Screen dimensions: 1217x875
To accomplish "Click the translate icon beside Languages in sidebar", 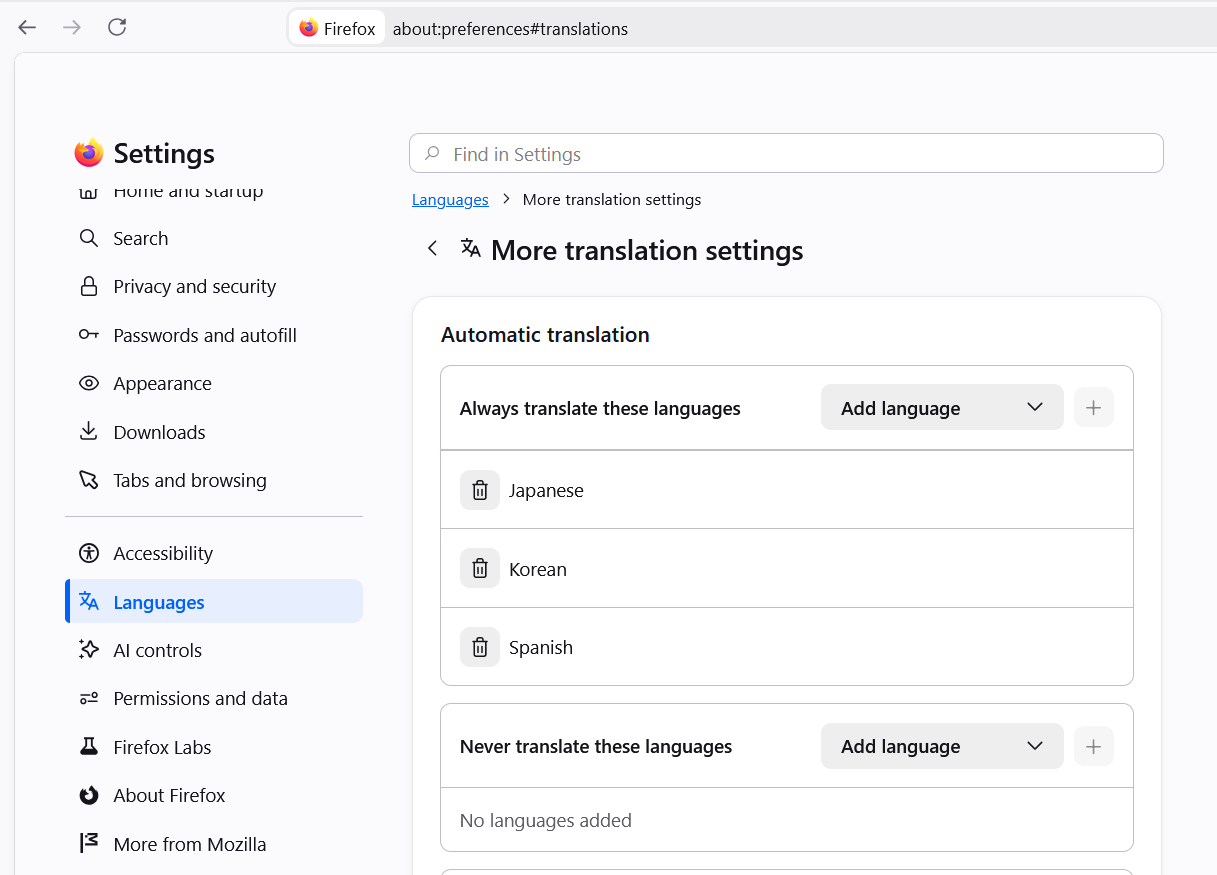I will click(89, 601).
